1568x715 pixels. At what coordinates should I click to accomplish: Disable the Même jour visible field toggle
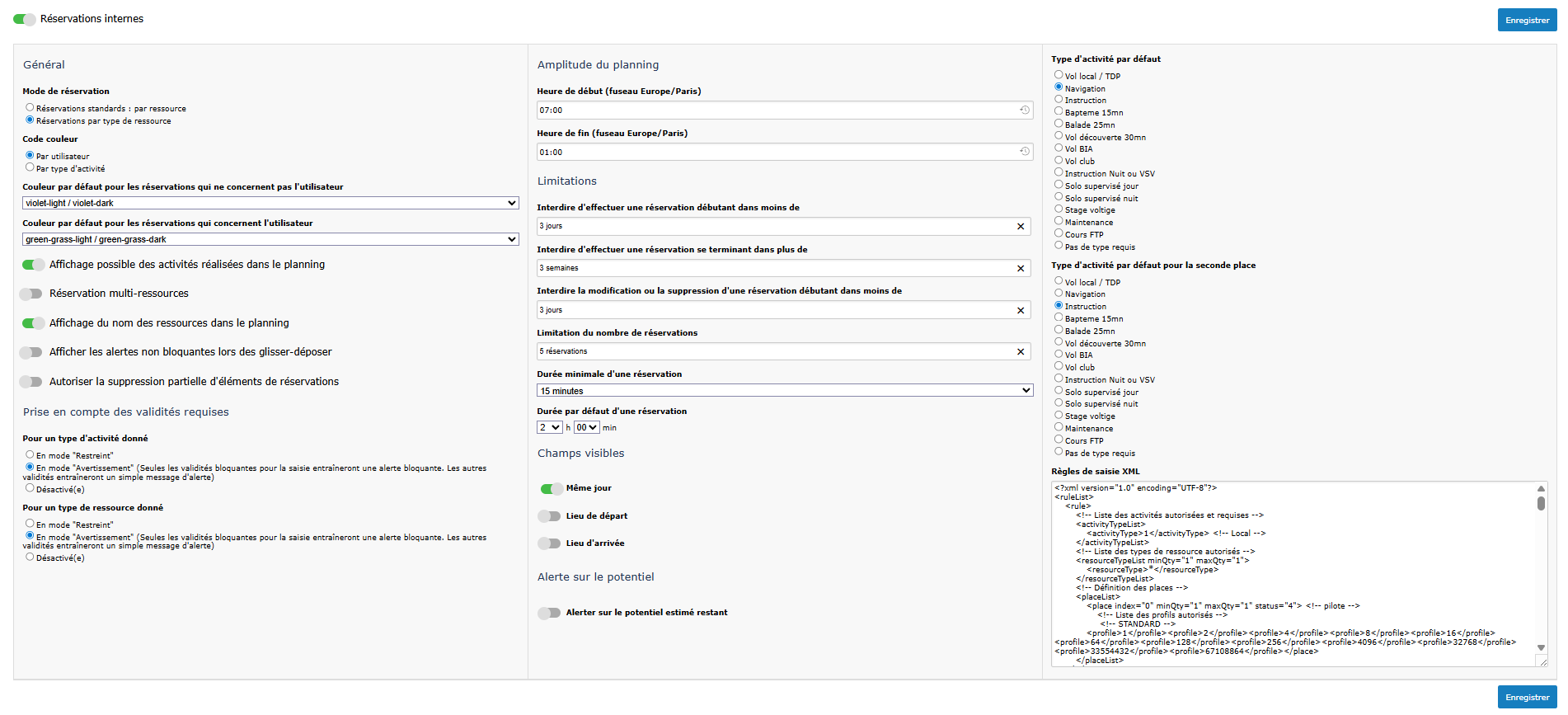(x=551, y=488)
